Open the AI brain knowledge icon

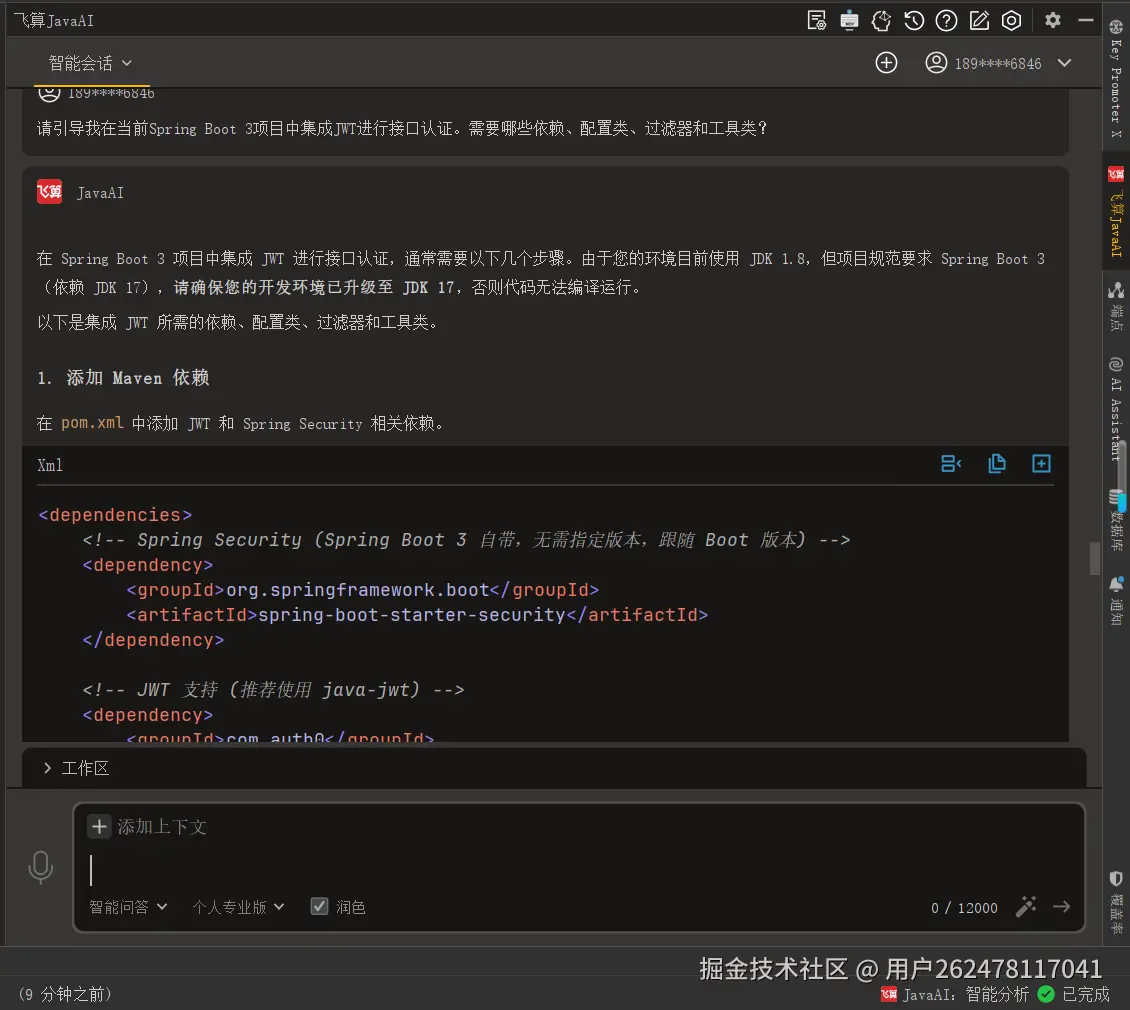881,20
